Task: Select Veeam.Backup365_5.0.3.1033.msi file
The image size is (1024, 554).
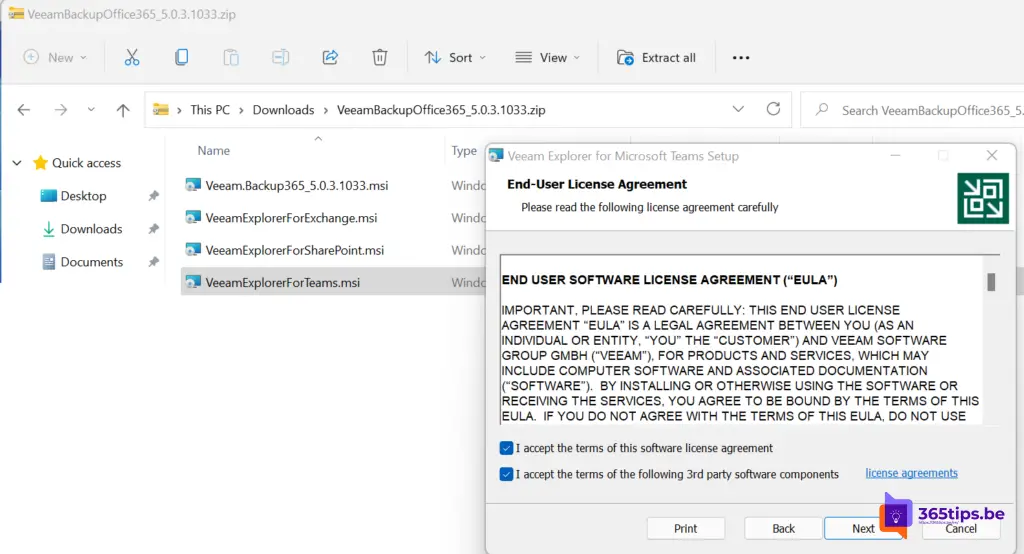Action: click(x=296, y=186)
